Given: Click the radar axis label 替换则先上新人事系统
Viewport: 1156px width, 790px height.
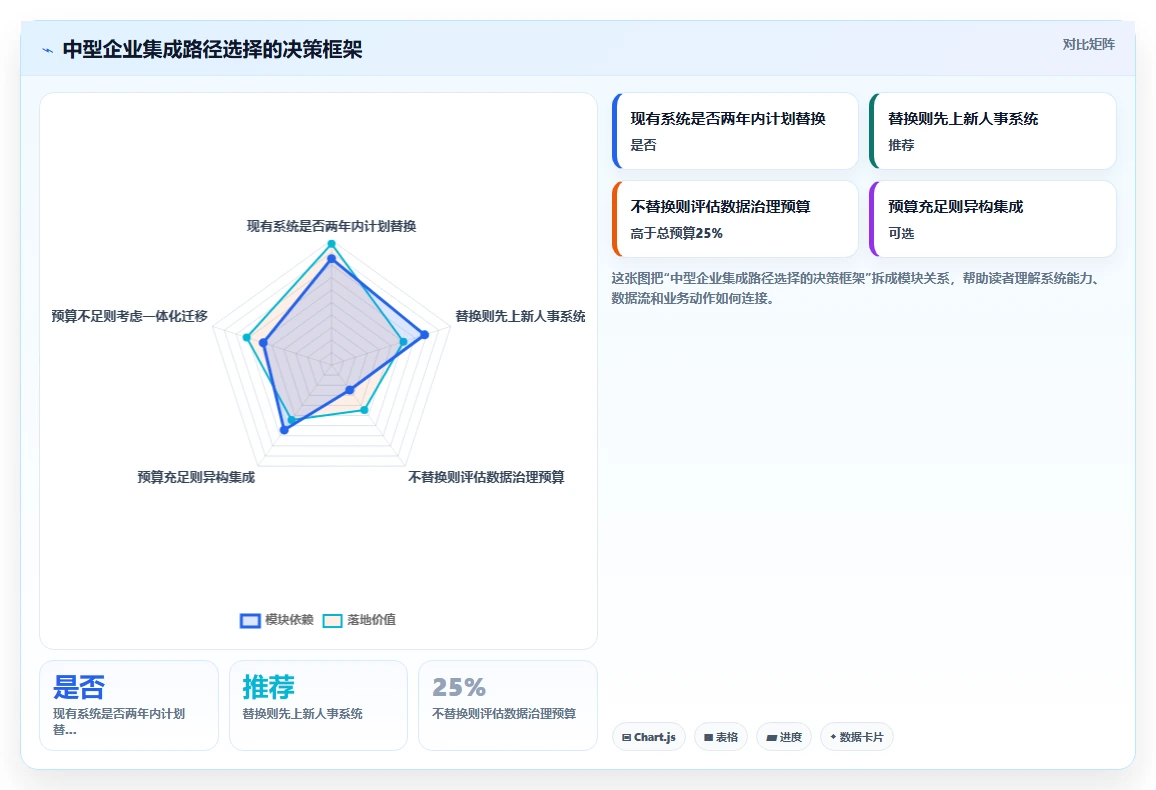Looking at the screenshot, I should [x=520, y=316].
